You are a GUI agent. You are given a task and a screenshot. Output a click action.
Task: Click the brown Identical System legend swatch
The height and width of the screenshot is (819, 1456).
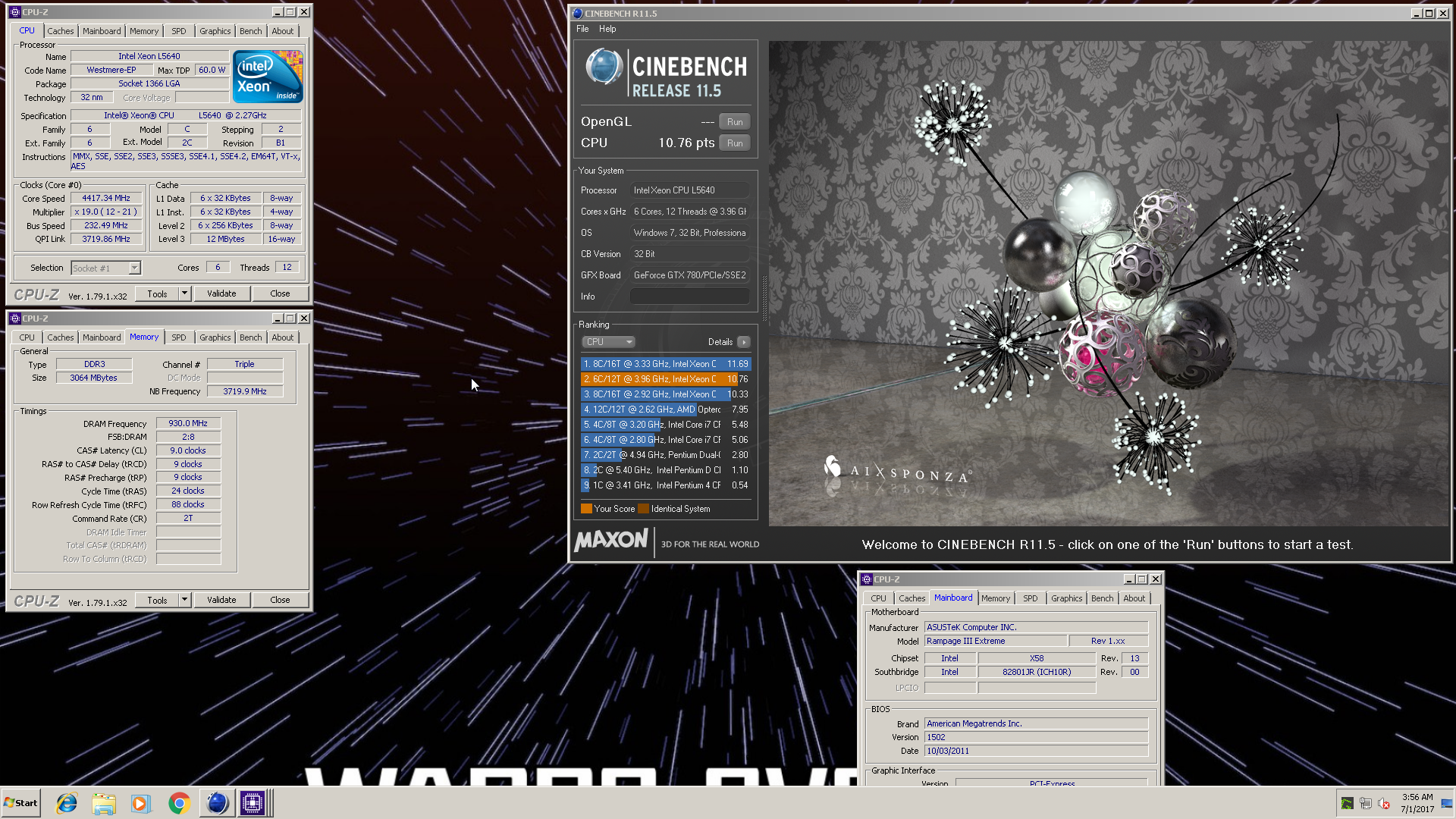click(644, 509)
